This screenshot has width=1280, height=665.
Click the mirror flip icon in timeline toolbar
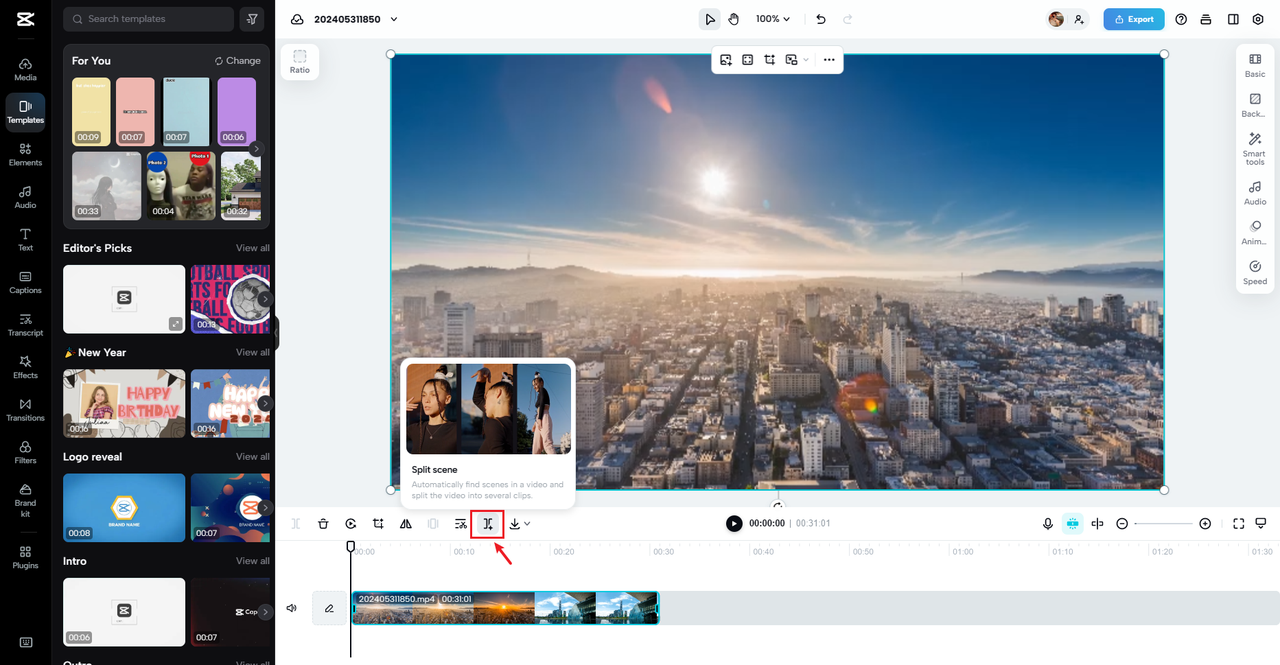(x=405, y=523)
